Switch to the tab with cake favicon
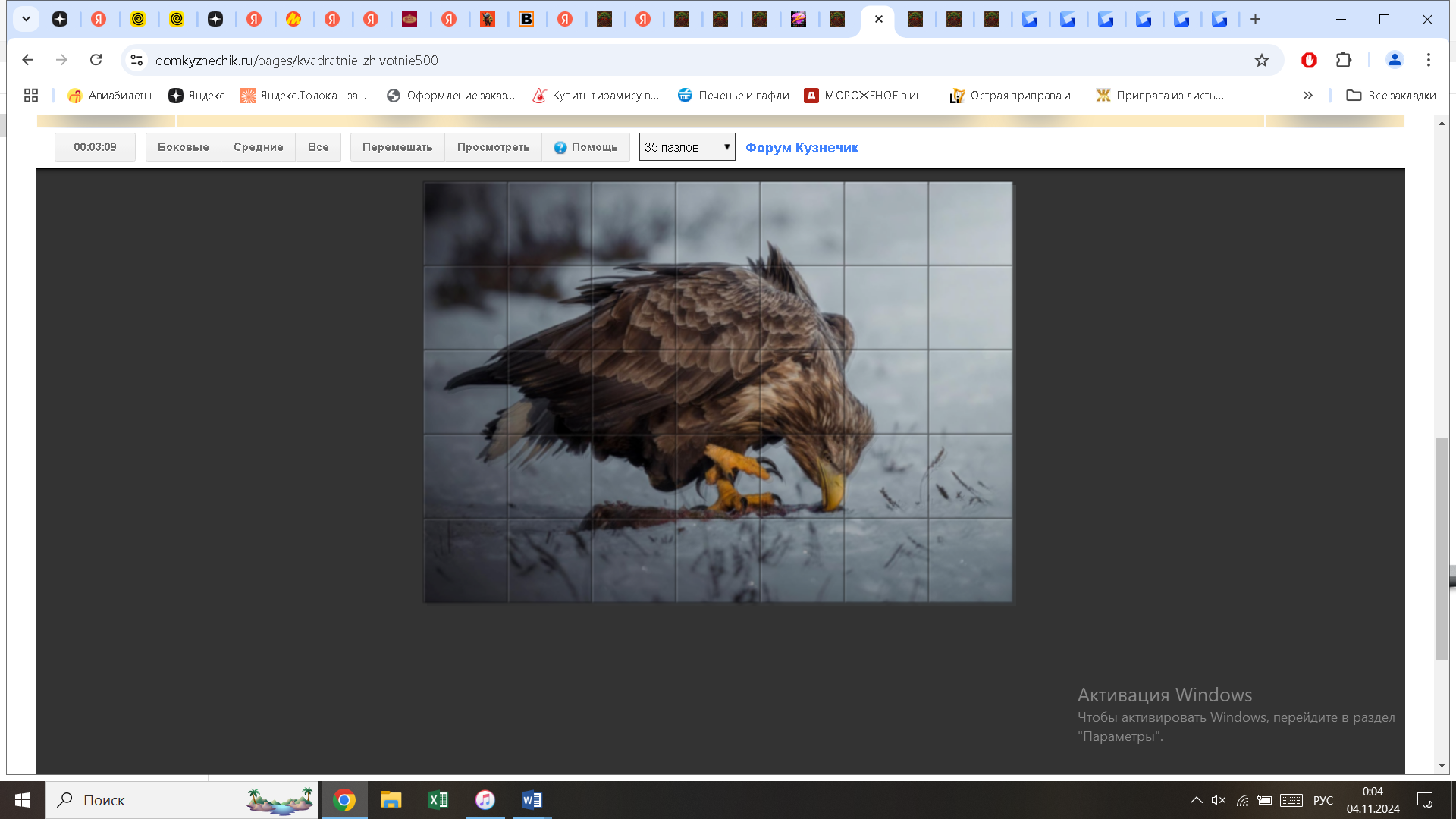This screenshot has height=819, width=1456. 409,19
